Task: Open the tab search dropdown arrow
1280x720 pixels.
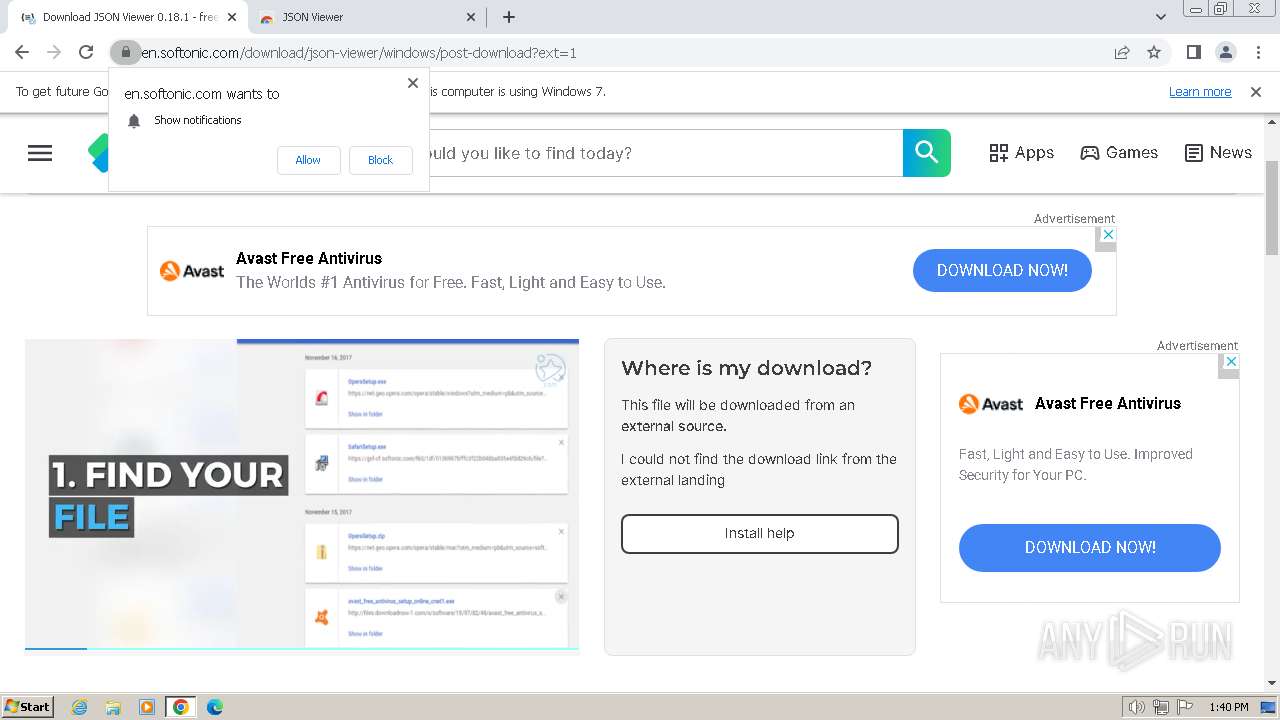Action: [x=1160, y=17]
